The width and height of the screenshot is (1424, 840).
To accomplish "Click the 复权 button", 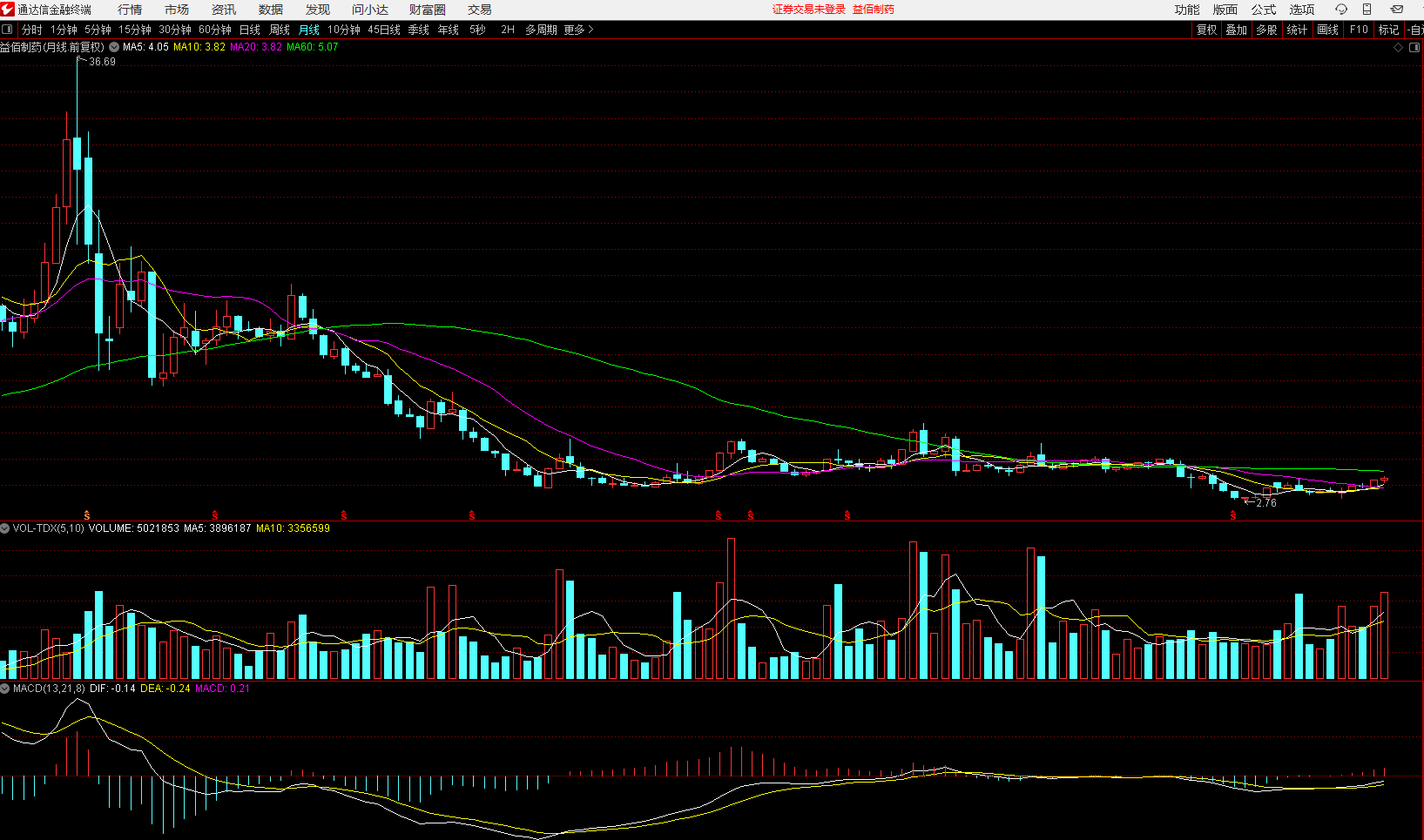I will (x=1206, y=30).
